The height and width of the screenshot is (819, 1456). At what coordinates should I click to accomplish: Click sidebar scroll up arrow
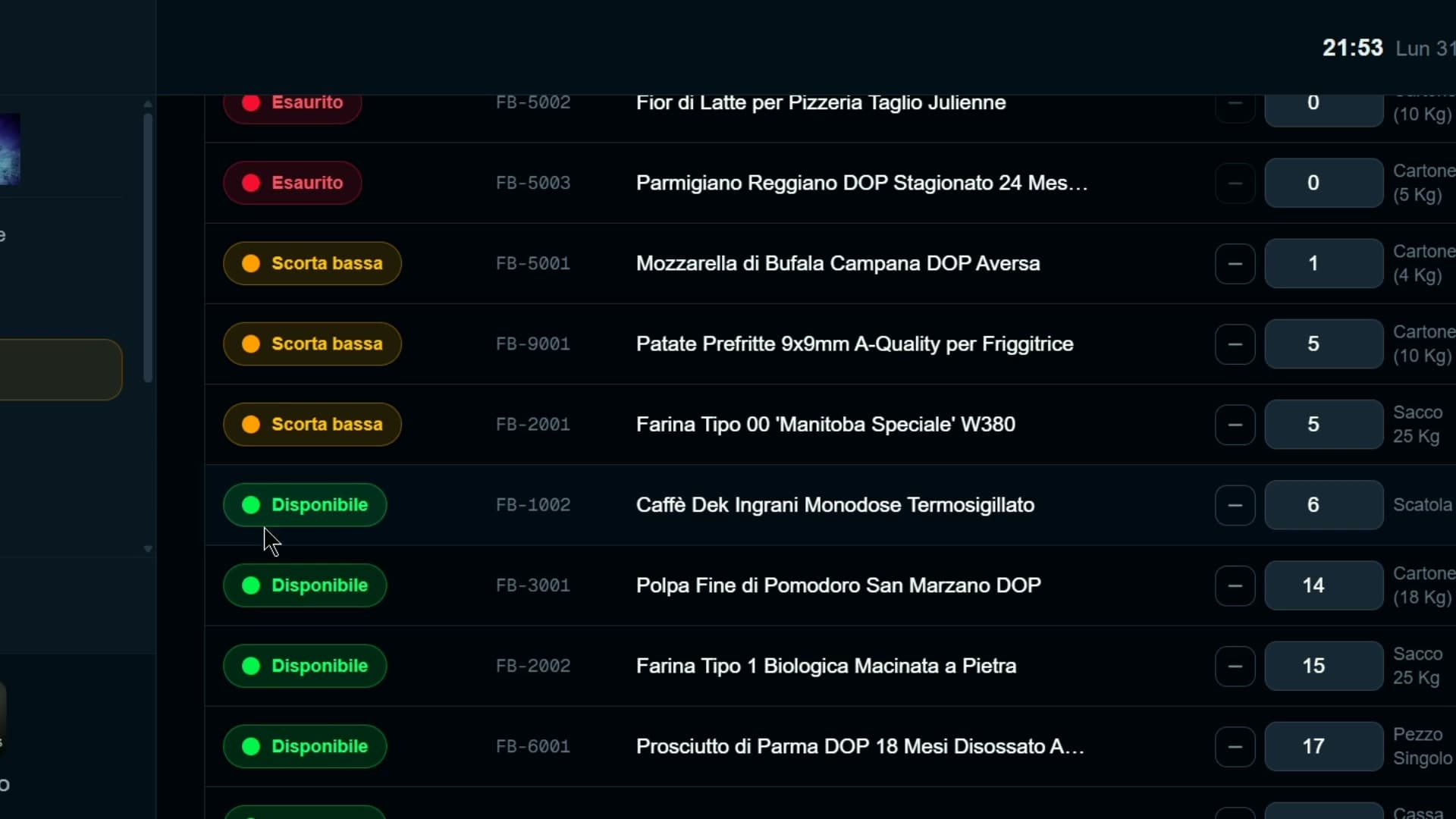(148, 104)
